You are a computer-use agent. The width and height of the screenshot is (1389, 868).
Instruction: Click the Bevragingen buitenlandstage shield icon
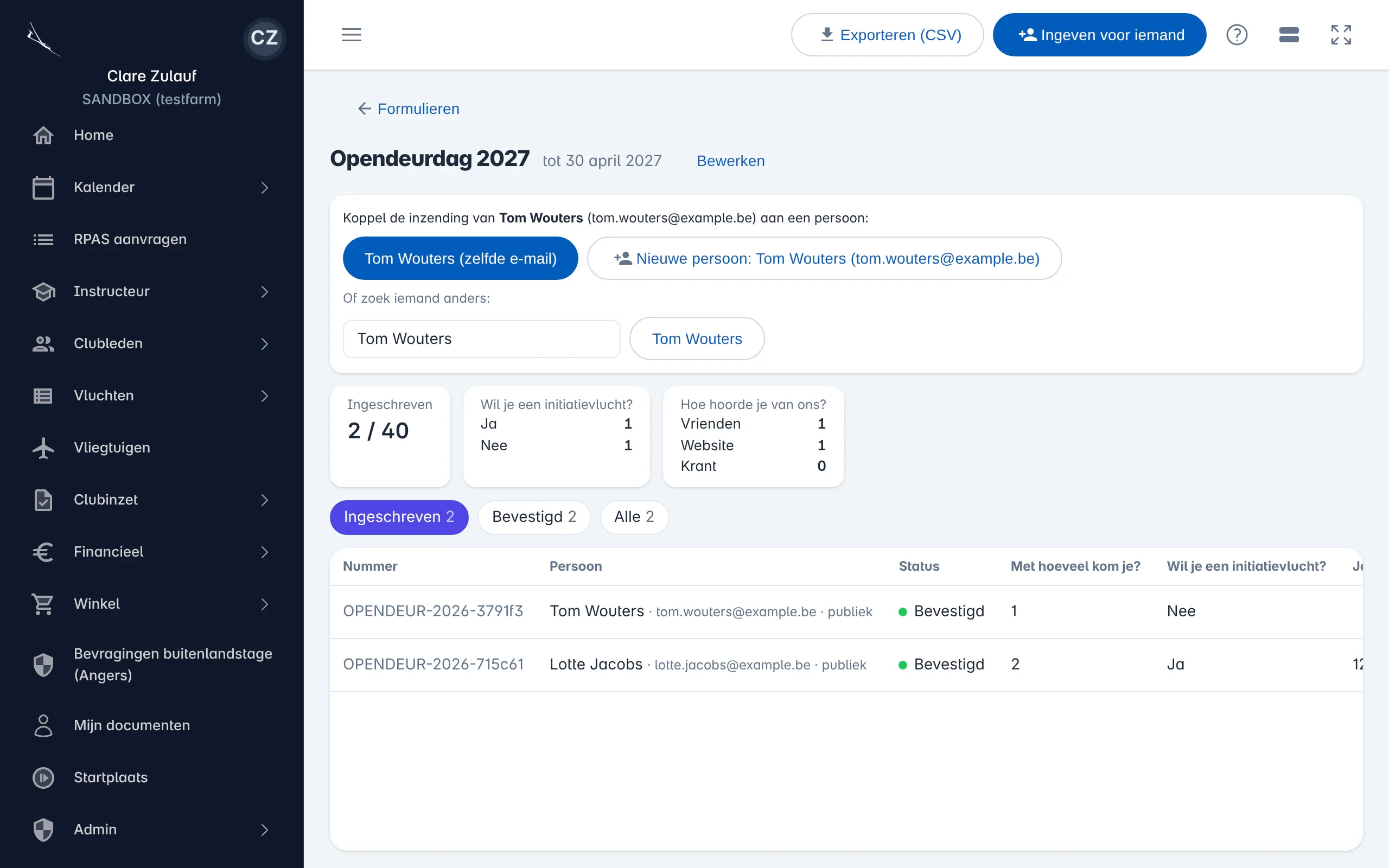pyautogui.click(x=43, y=665)
